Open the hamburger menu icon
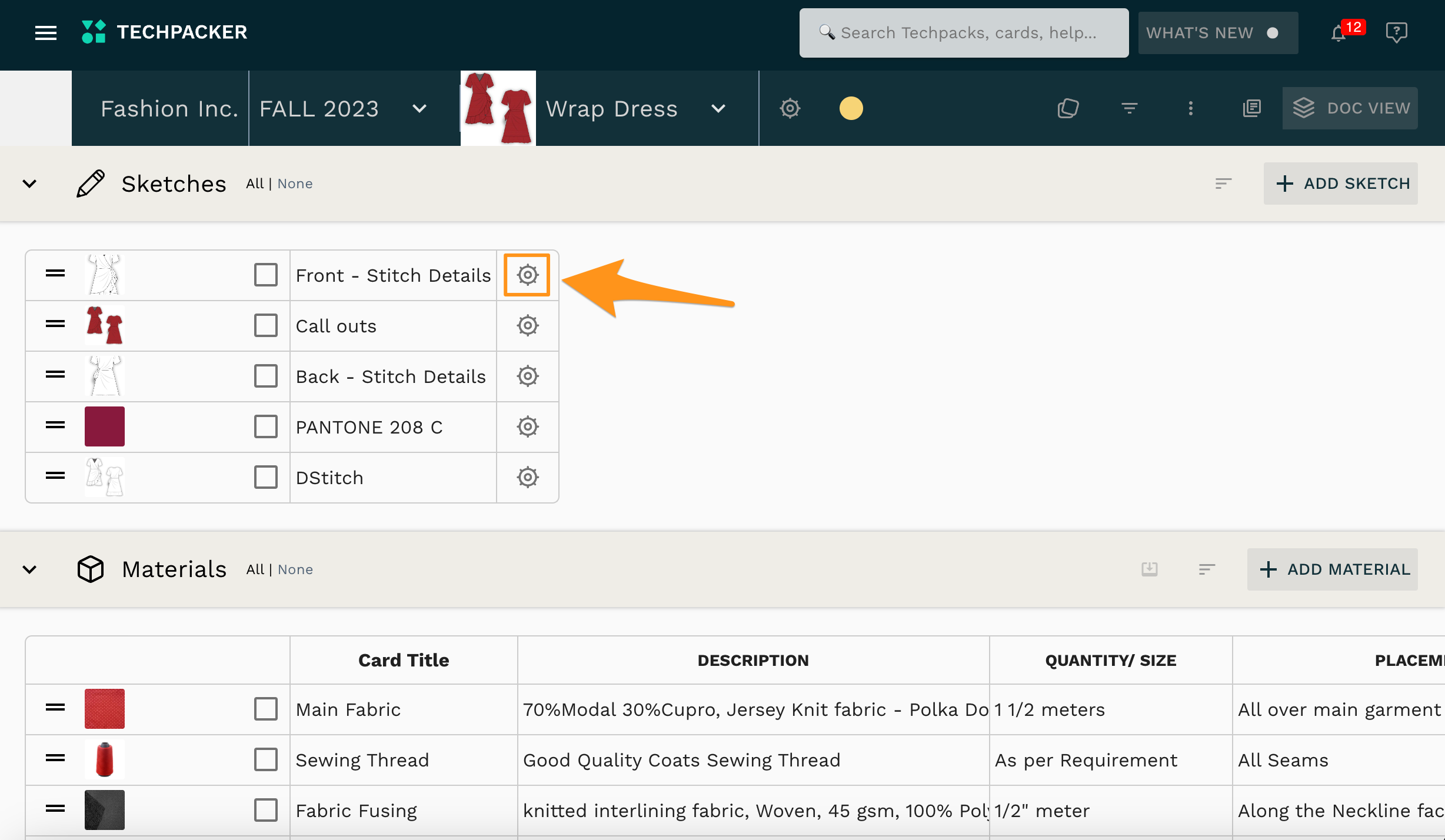1445x840 pixels. [46, 33]
